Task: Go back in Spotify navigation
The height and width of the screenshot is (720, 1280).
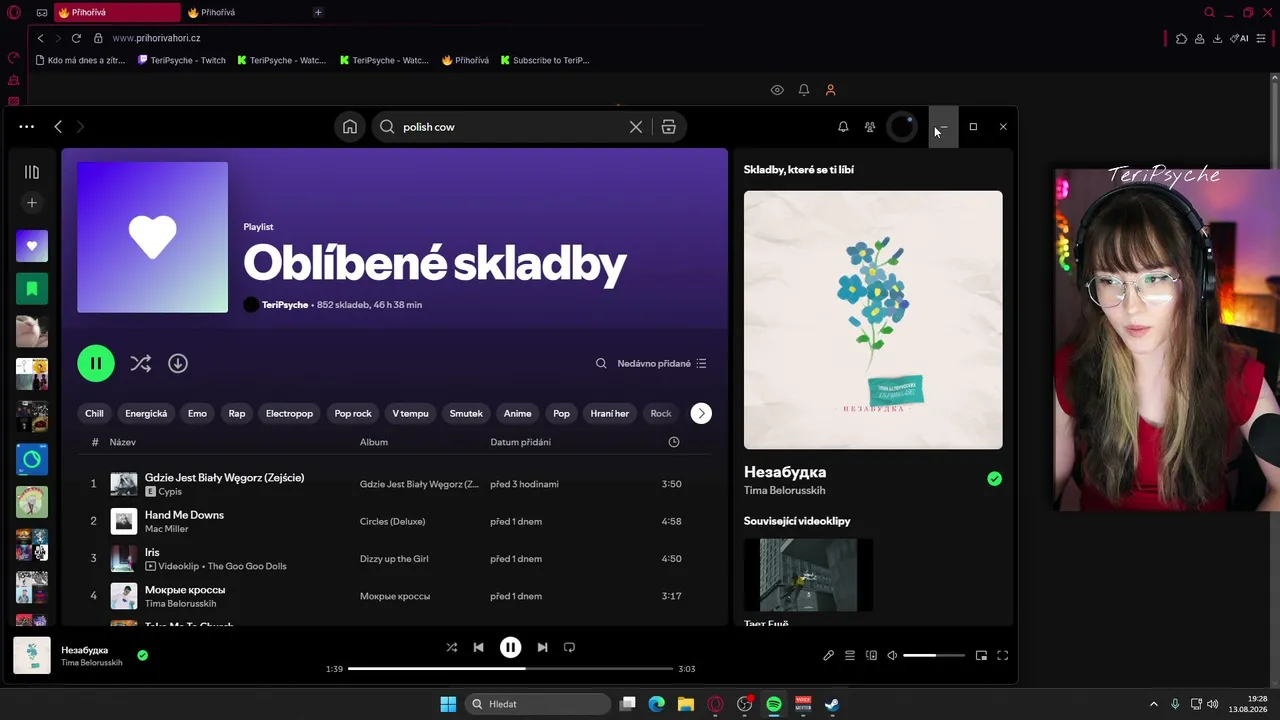Action: (58, 127)
